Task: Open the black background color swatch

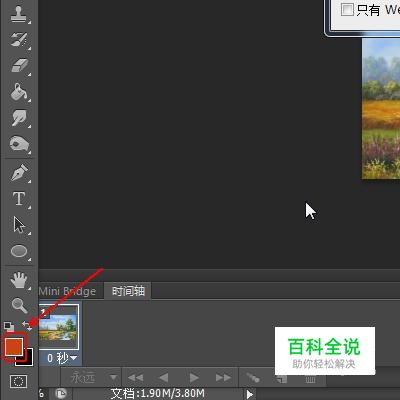Action: point(29,360)
